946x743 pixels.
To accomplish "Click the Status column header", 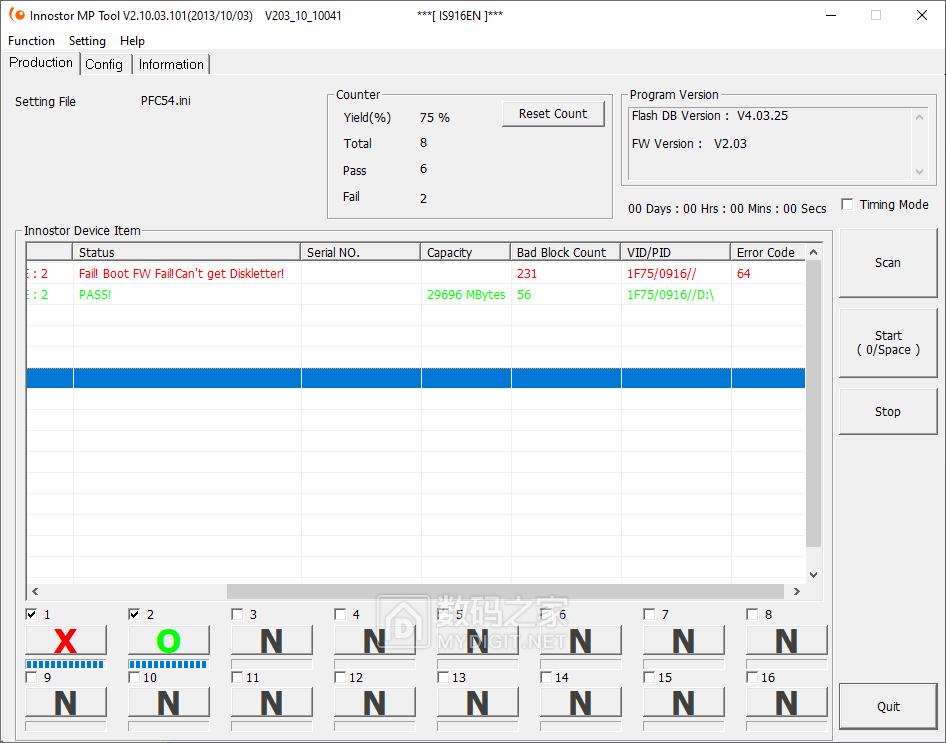I will (x=186, y=252).
